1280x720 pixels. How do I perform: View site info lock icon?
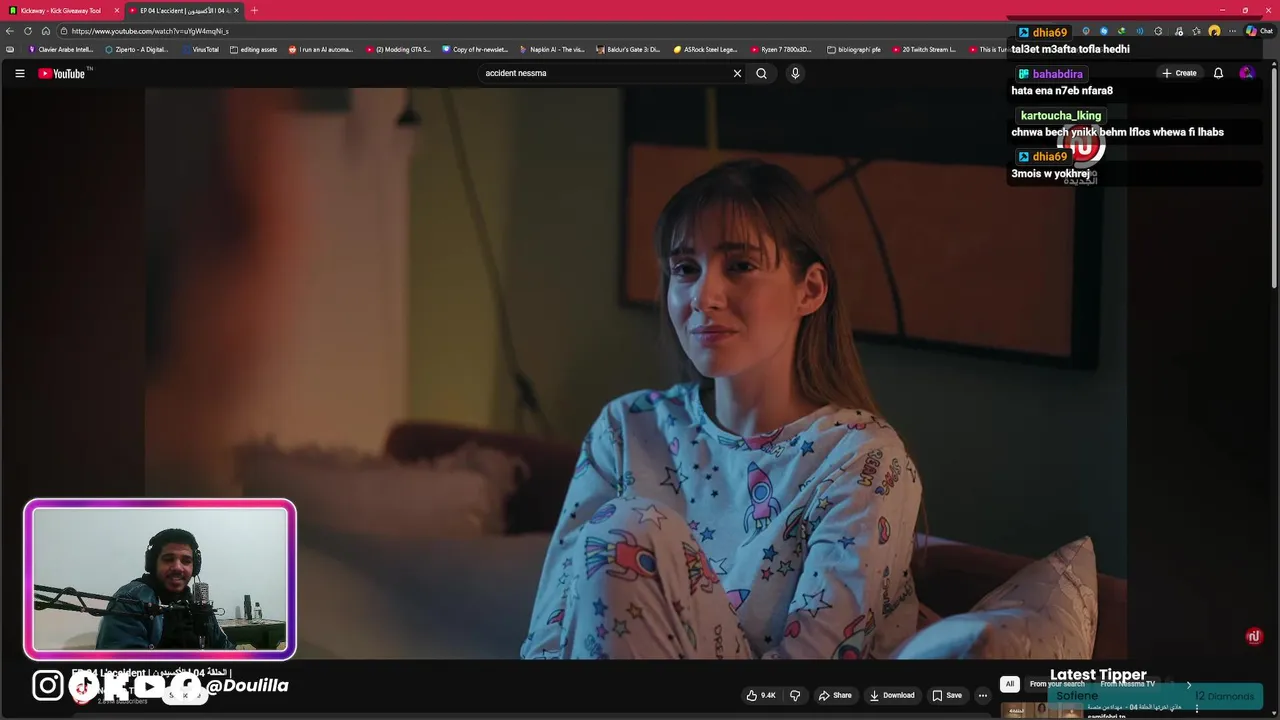pos(63,31)
